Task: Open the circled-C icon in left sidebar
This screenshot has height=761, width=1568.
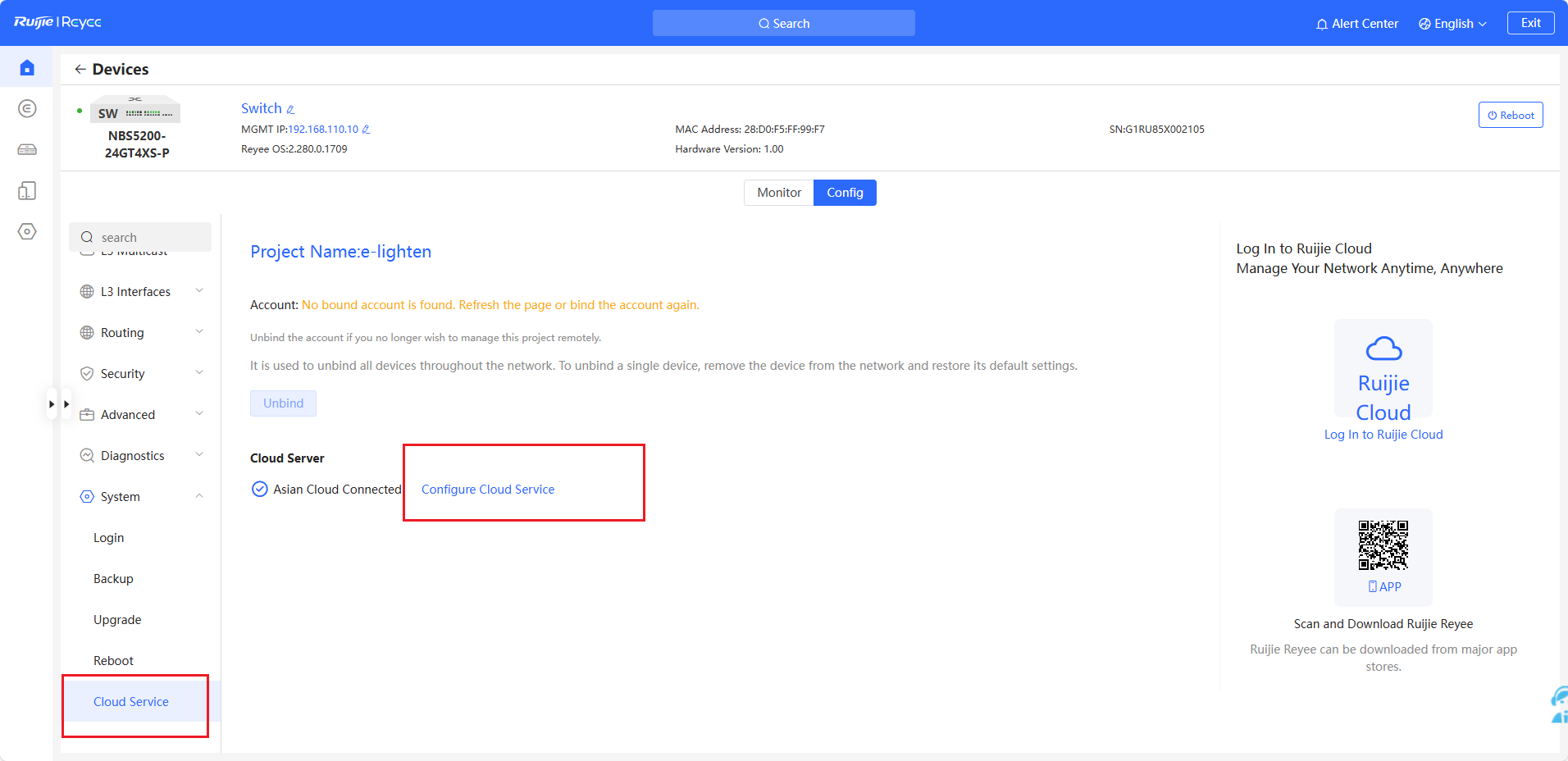Action: [x=27, y=108]
